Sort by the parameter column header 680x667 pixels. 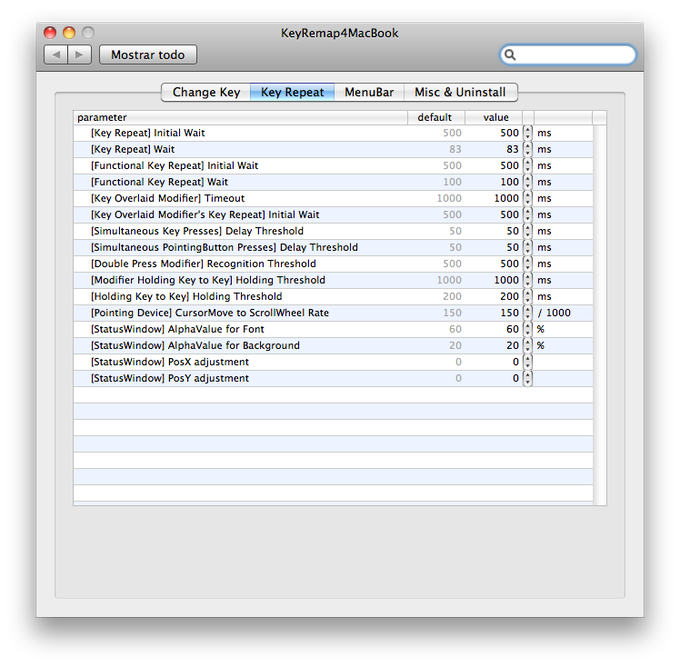click(240, 118)
